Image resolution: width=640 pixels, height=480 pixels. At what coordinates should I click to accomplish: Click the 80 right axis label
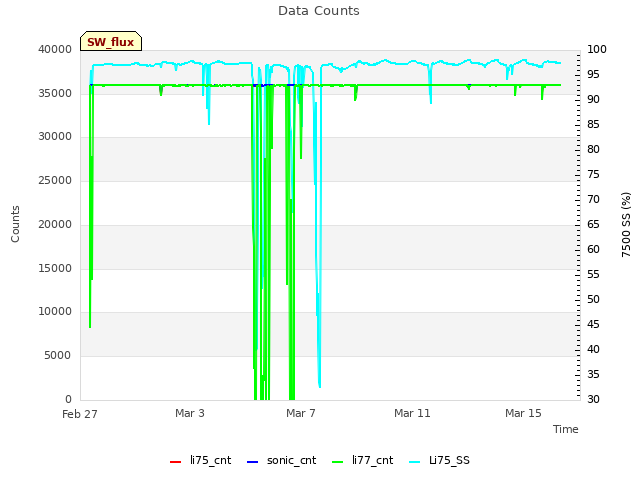(x=593, y=149)
